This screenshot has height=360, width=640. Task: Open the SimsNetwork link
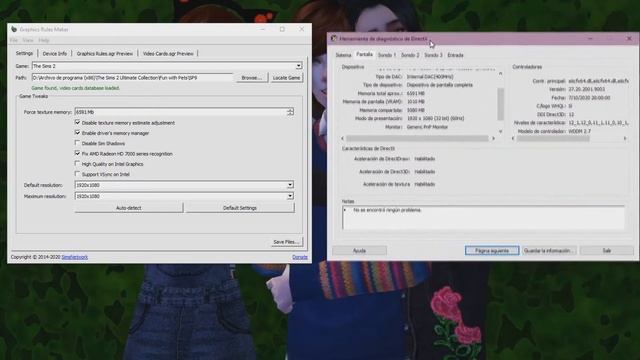click(75, 257)
